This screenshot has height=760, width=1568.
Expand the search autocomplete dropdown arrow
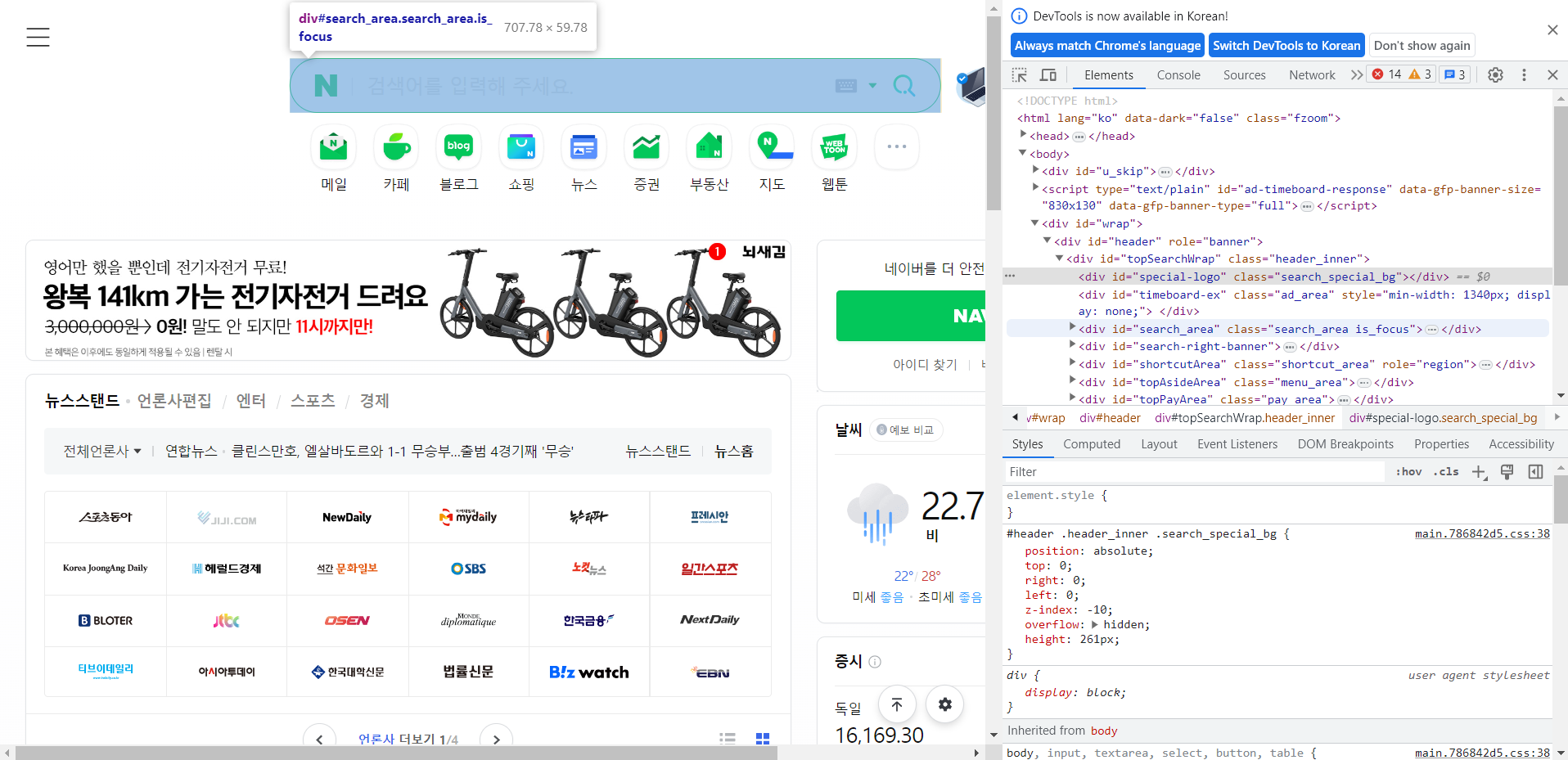(x=872, y=86)
